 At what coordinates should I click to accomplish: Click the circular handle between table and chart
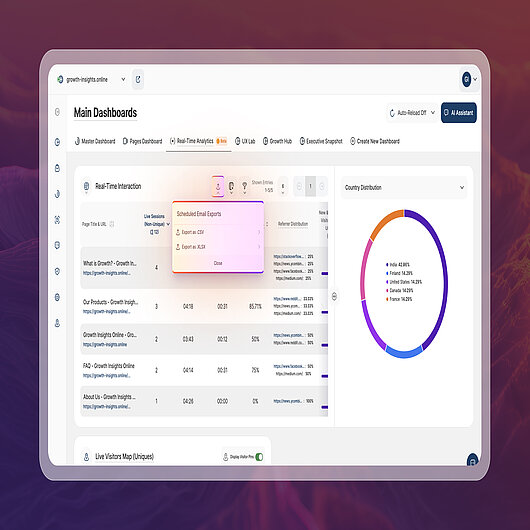[x=334, y=296]
